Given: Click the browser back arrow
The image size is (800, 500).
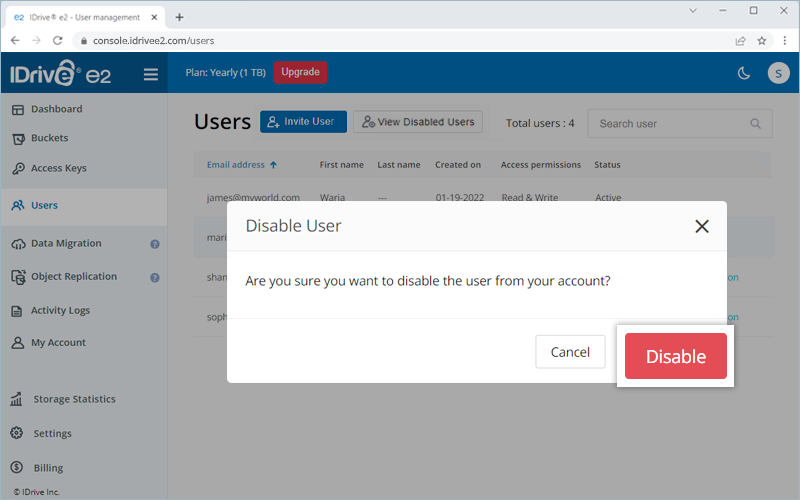Looking at the screenshot, I should click(x=15, y=40).
